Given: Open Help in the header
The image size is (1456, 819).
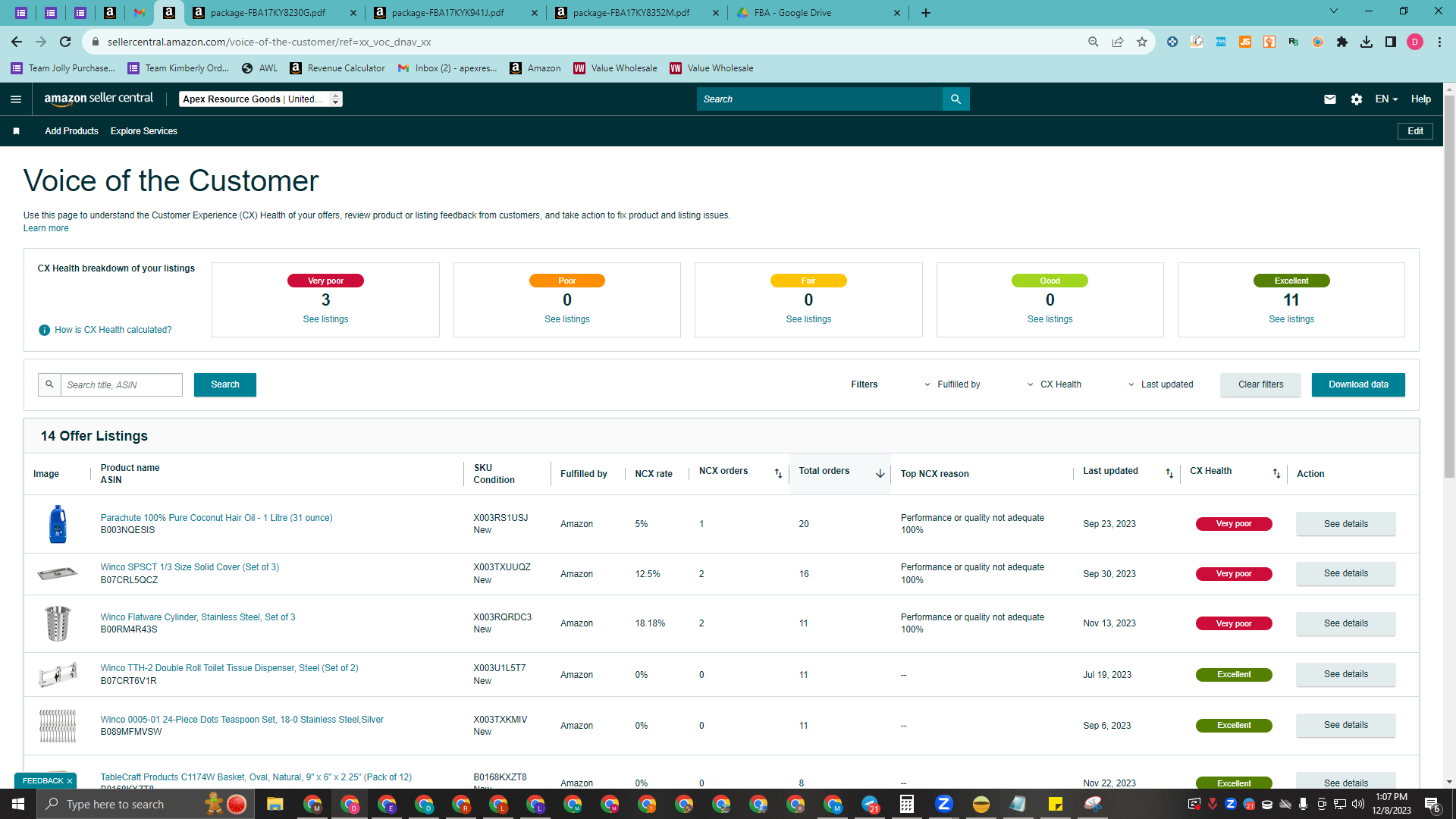Looking at the screenshot, I should 1421,99.
